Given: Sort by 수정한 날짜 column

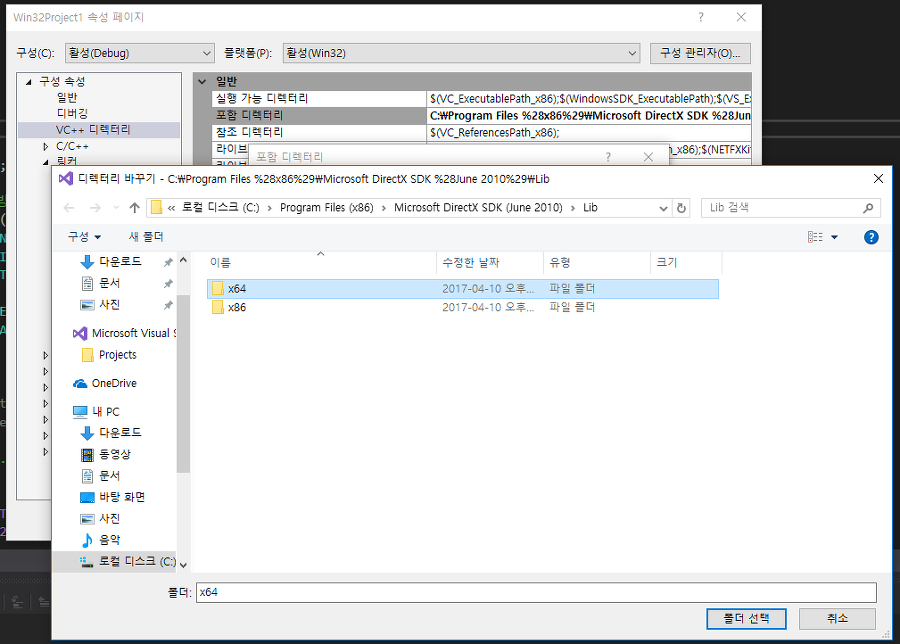Looking at the screenshot, I should [490, 262].
